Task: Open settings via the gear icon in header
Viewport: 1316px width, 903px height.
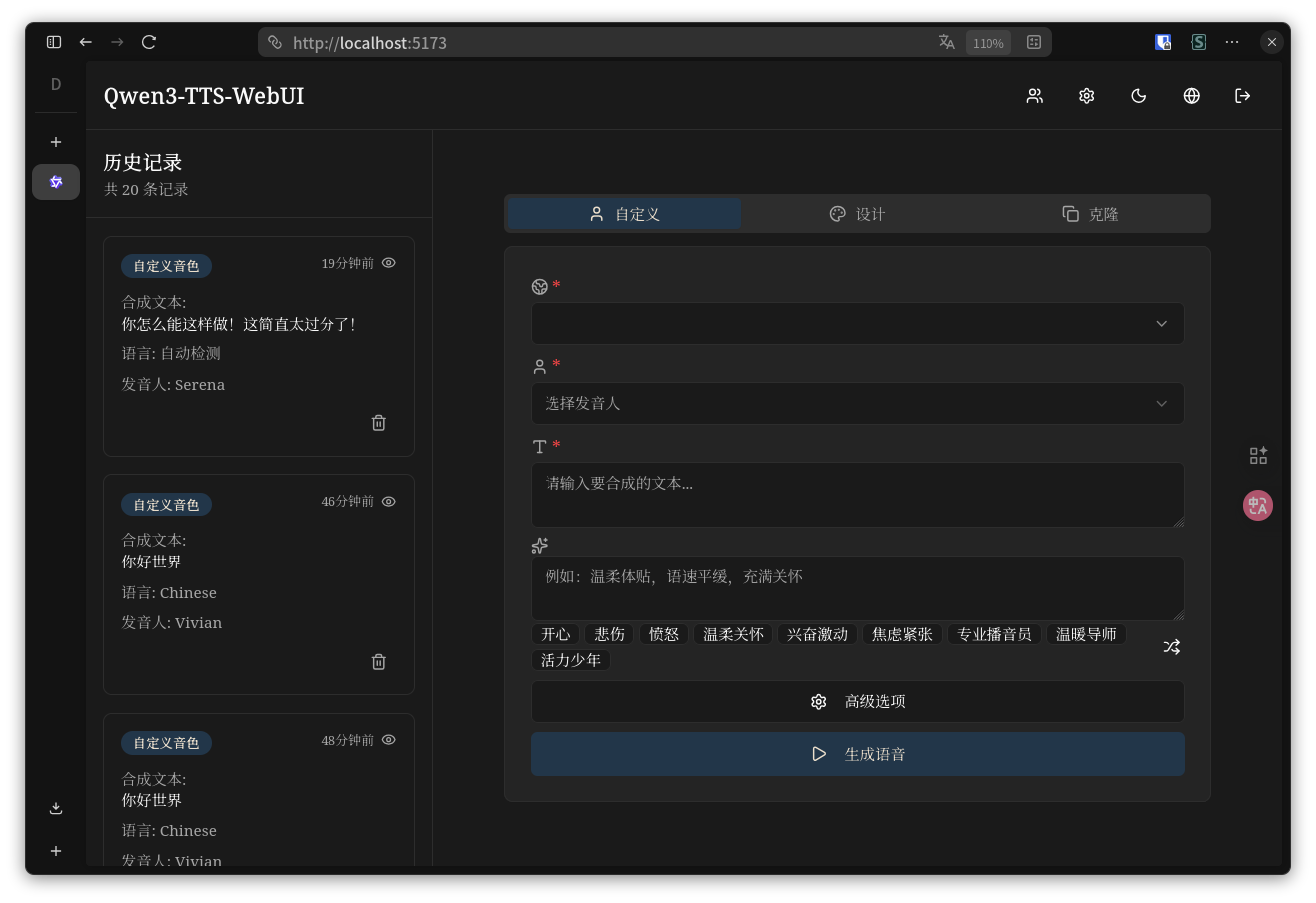Action: click(x=1086, y=95)
